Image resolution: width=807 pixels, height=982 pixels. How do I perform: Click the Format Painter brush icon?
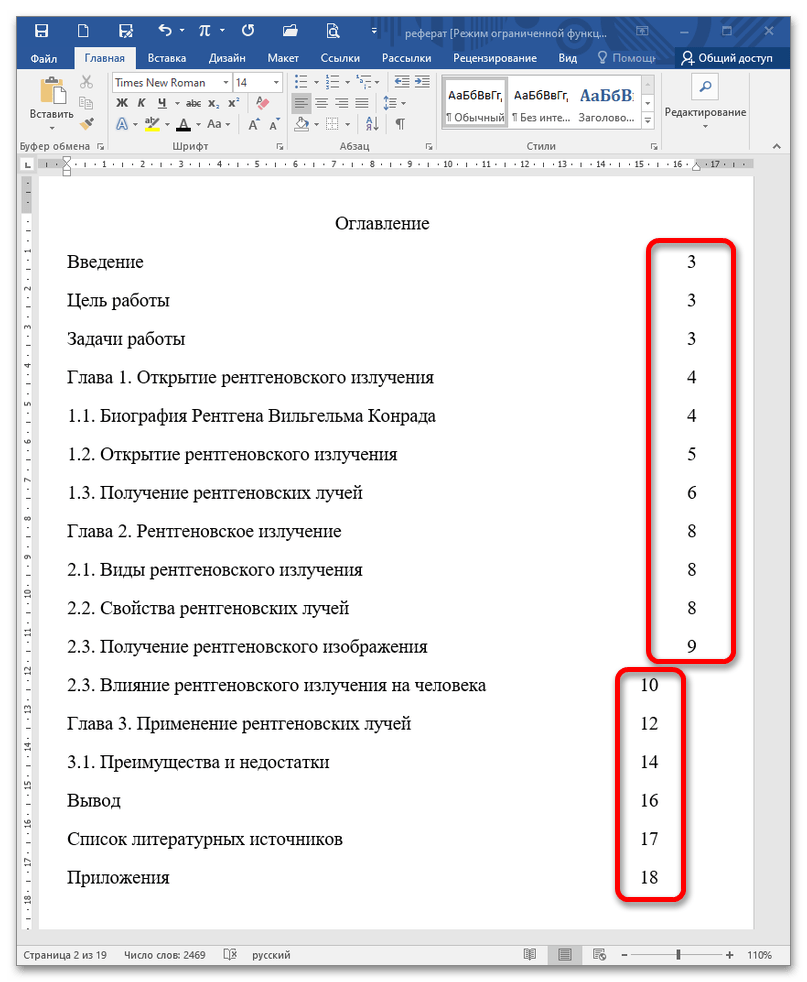point(86,124)
